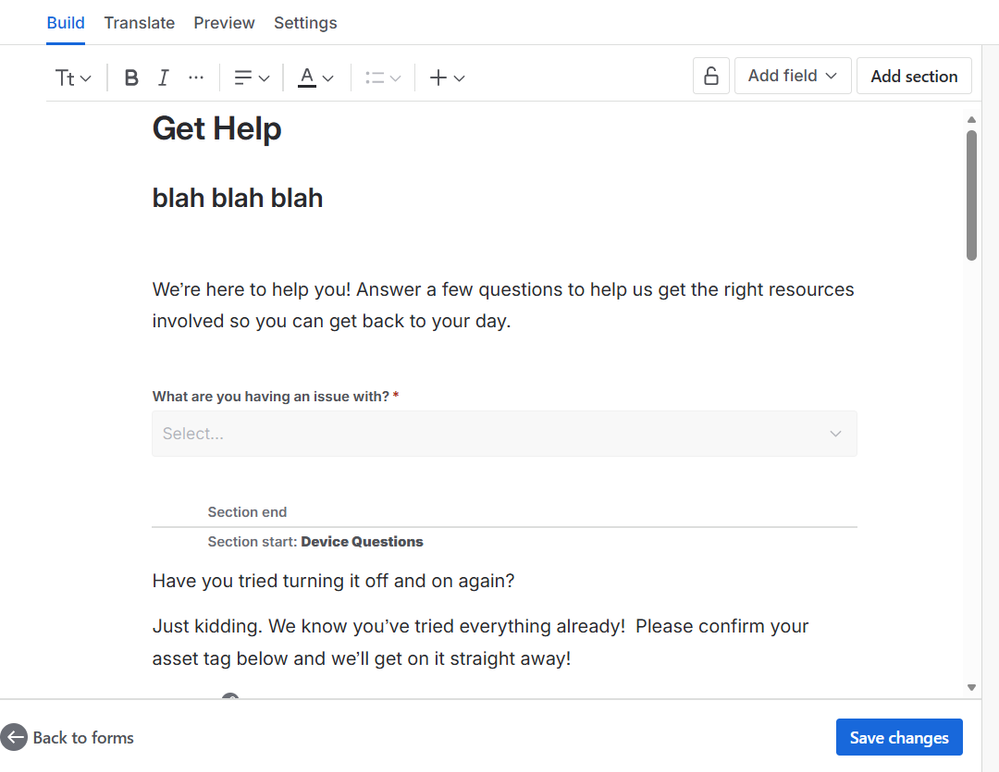Image resolution: width=999 pixels, height=772 pixels.
Task: Click the scrollbar up arrow
Action: click(x=972, y=120)
